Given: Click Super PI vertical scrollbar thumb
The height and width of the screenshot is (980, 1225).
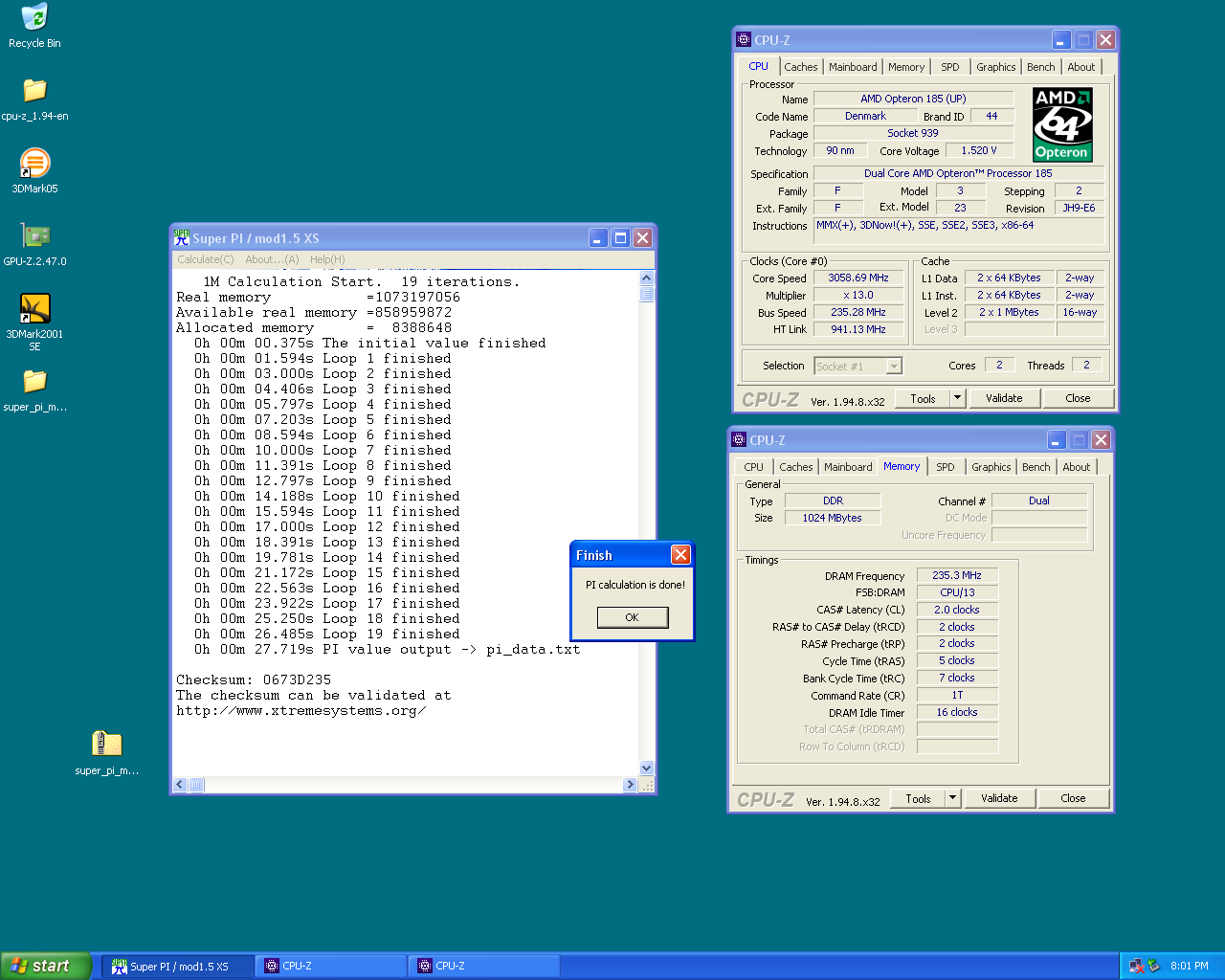Looking at the screenshot, I should pyautogui.click(x=647, y=294).
